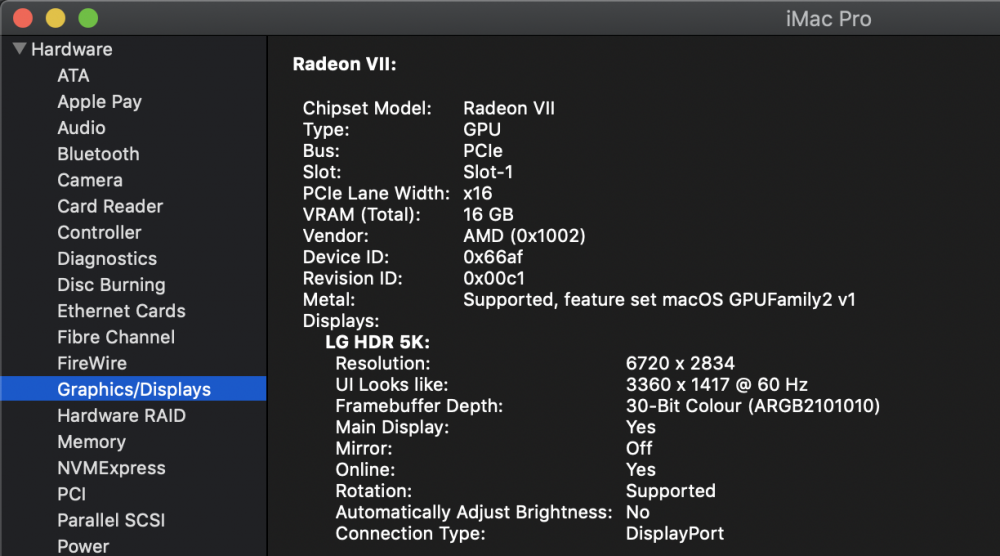Close the iMac Pro window
Viewport: 1000px width, 556px height.
pos(23,18)
